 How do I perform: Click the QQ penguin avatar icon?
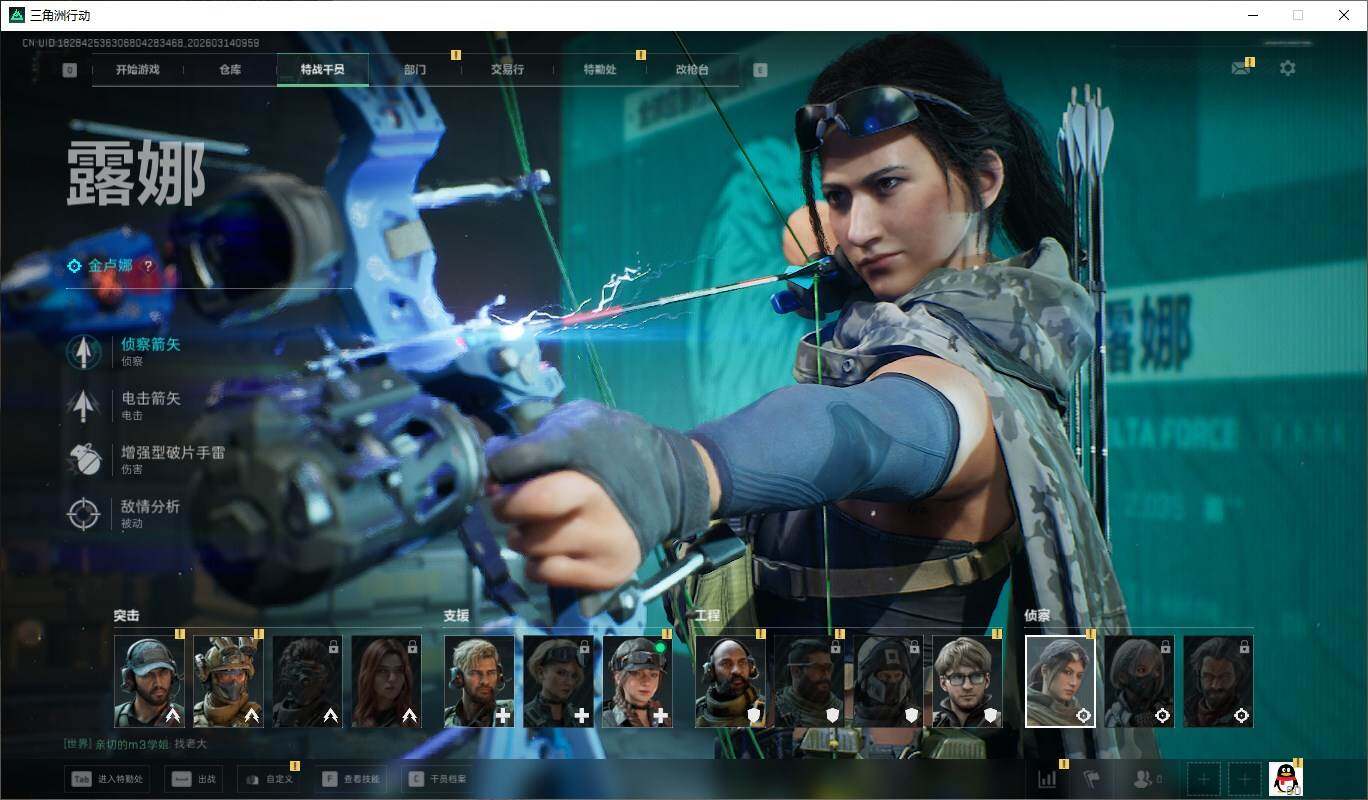pyautogui.click(x=1285, y=778)
